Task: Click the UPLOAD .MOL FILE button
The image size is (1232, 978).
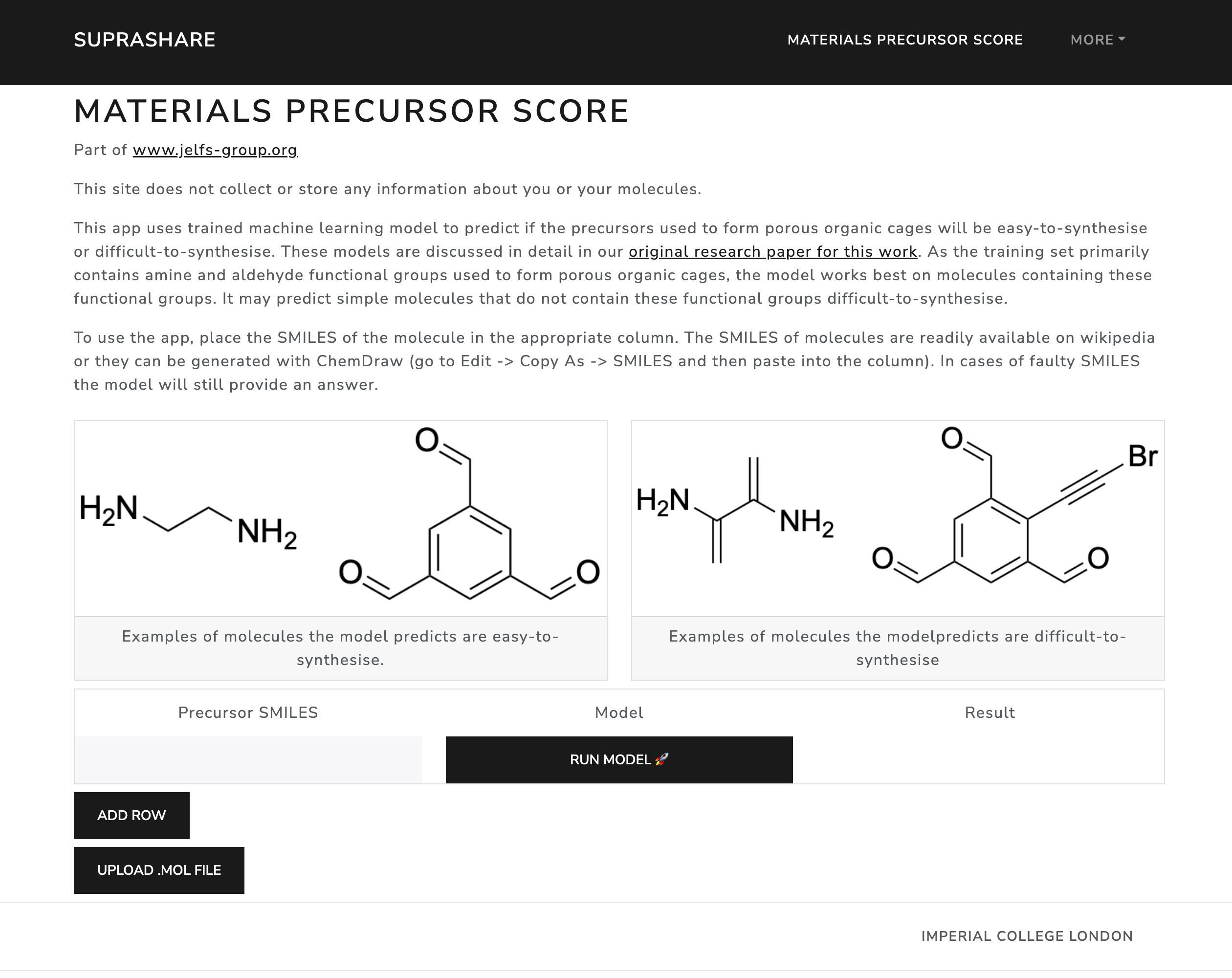Action: [159, 870]
